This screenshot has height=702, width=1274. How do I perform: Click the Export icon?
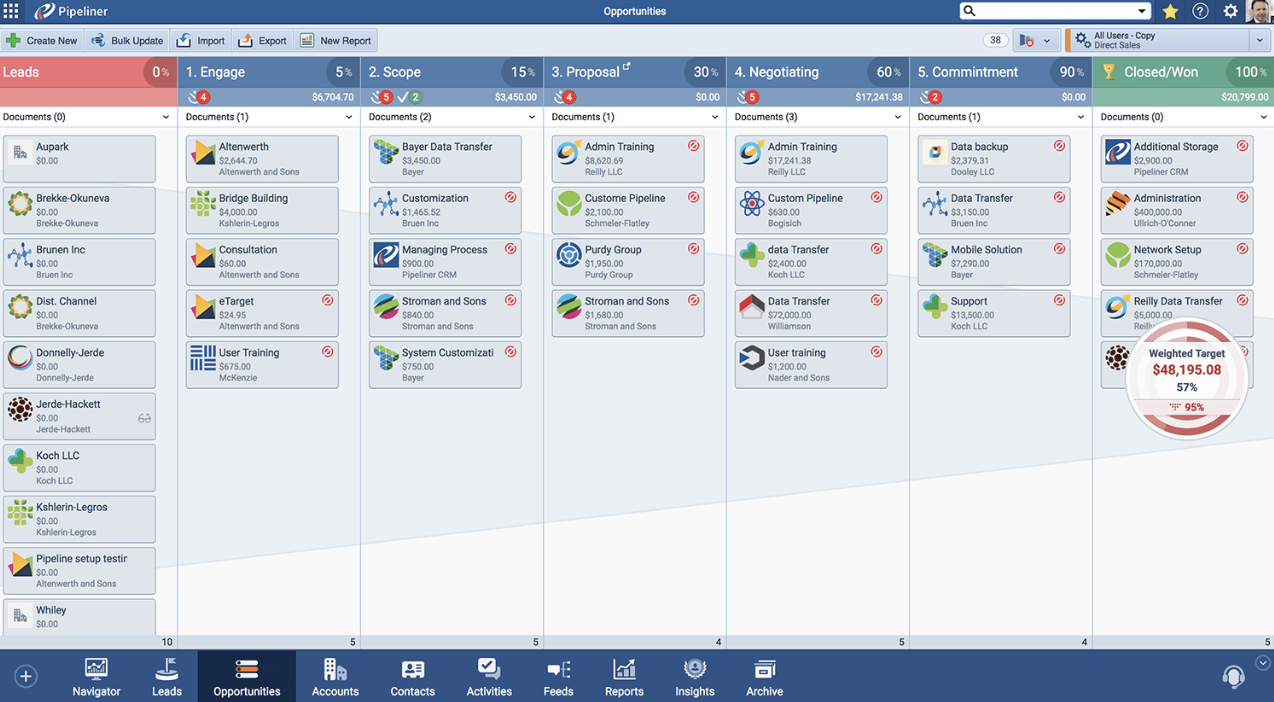coord(245,40)
